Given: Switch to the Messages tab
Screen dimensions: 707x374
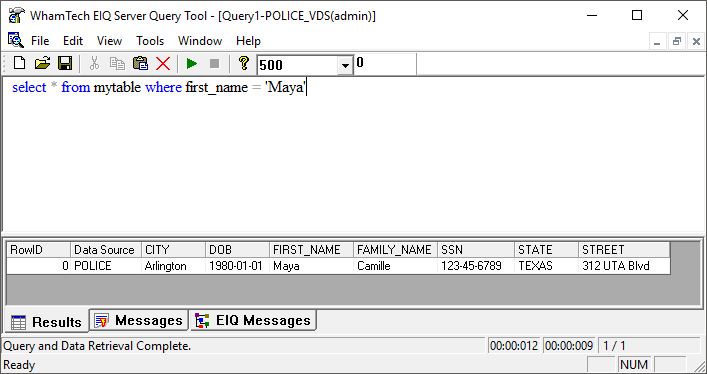Looking at the screenshot, I should pyautogui.click(x=138, y=320).
